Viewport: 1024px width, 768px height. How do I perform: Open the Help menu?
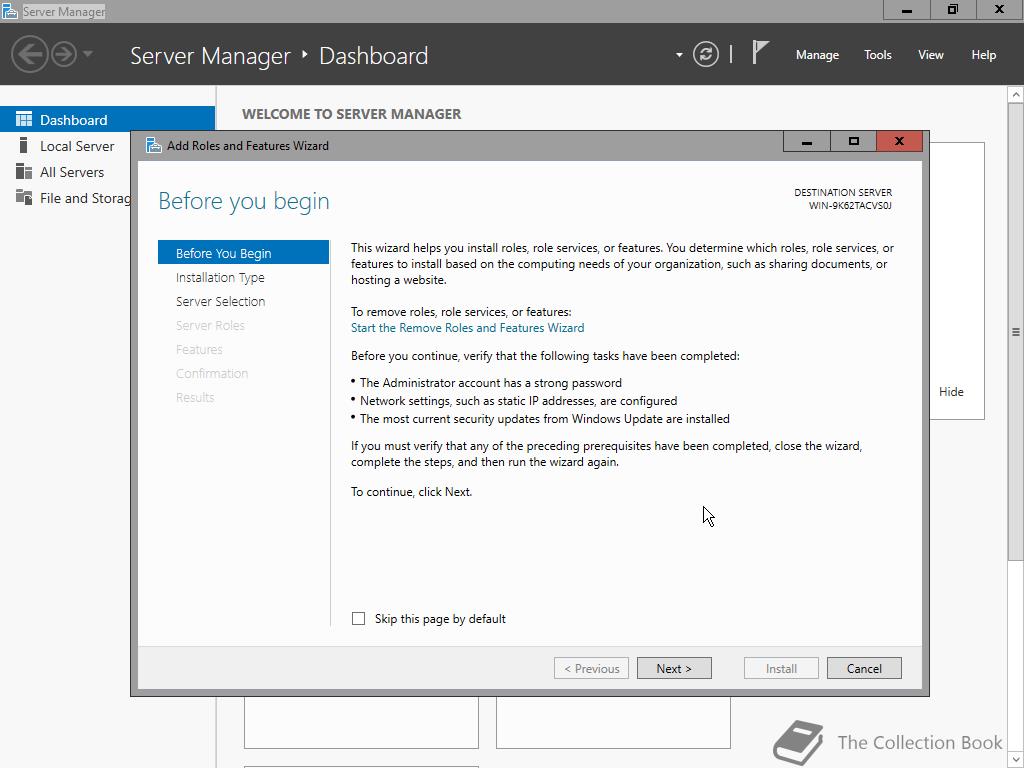tap(984, 55)
